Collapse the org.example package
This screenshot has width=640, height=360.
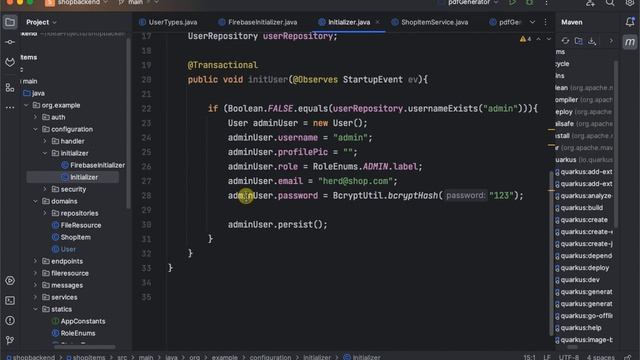pyautogui.click(x=27, y=105)
